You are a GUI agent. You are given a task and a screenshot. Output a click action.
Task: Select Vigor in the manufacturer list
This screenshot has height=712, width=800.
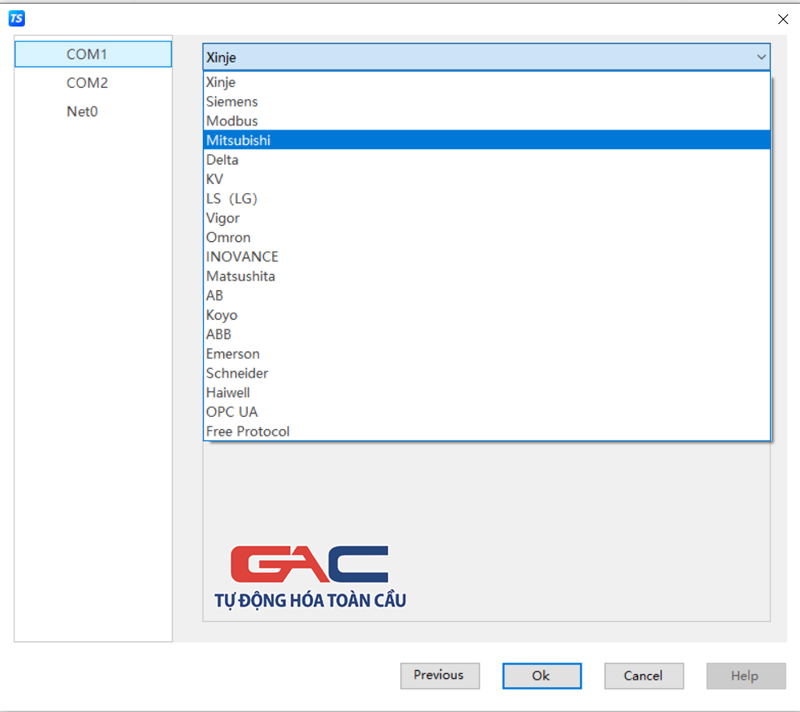click(486, 218)
